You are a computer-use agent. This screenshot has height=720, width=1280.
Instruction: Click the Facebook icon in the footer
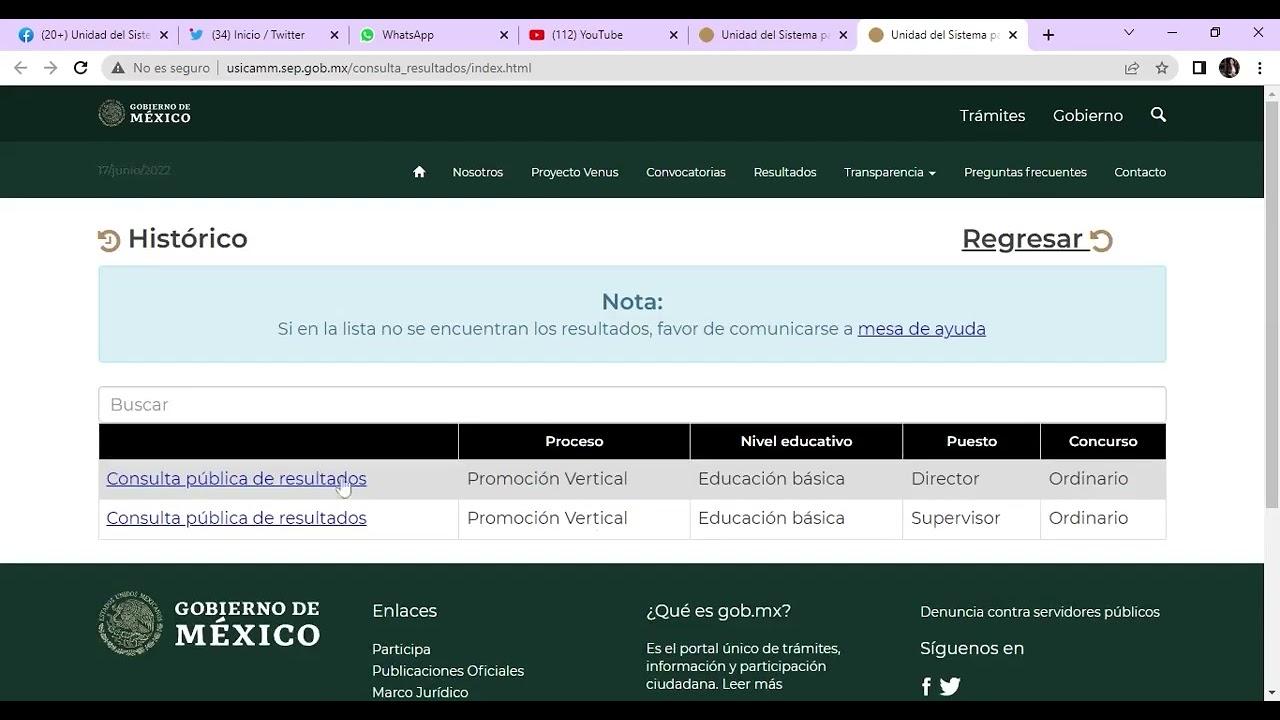pos(925,686)
